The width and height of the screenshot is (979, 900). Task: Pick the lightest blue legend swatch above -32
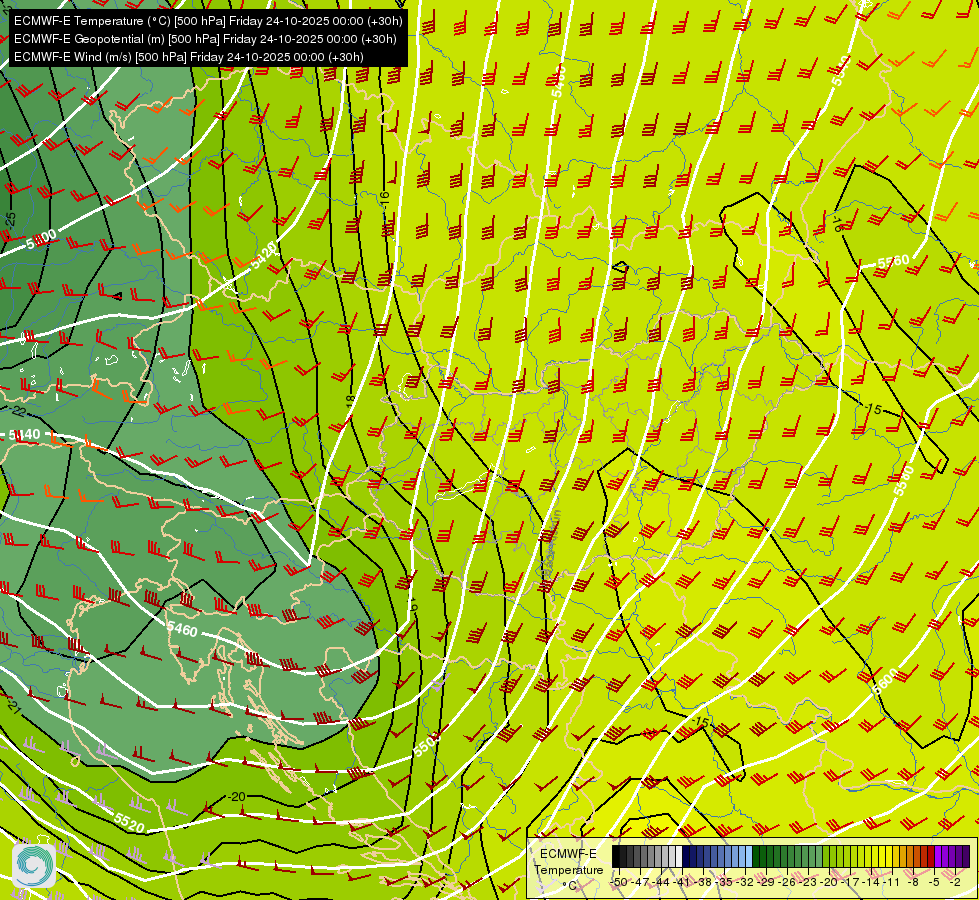click(x=749, y=856)
